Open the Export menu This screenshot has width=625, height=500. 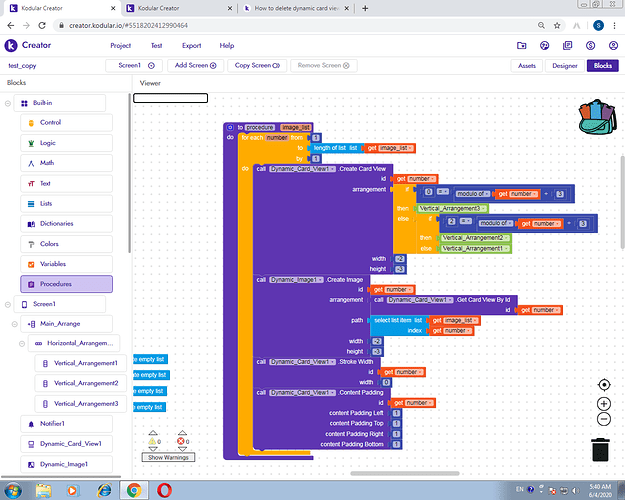[x=191, y=45]
